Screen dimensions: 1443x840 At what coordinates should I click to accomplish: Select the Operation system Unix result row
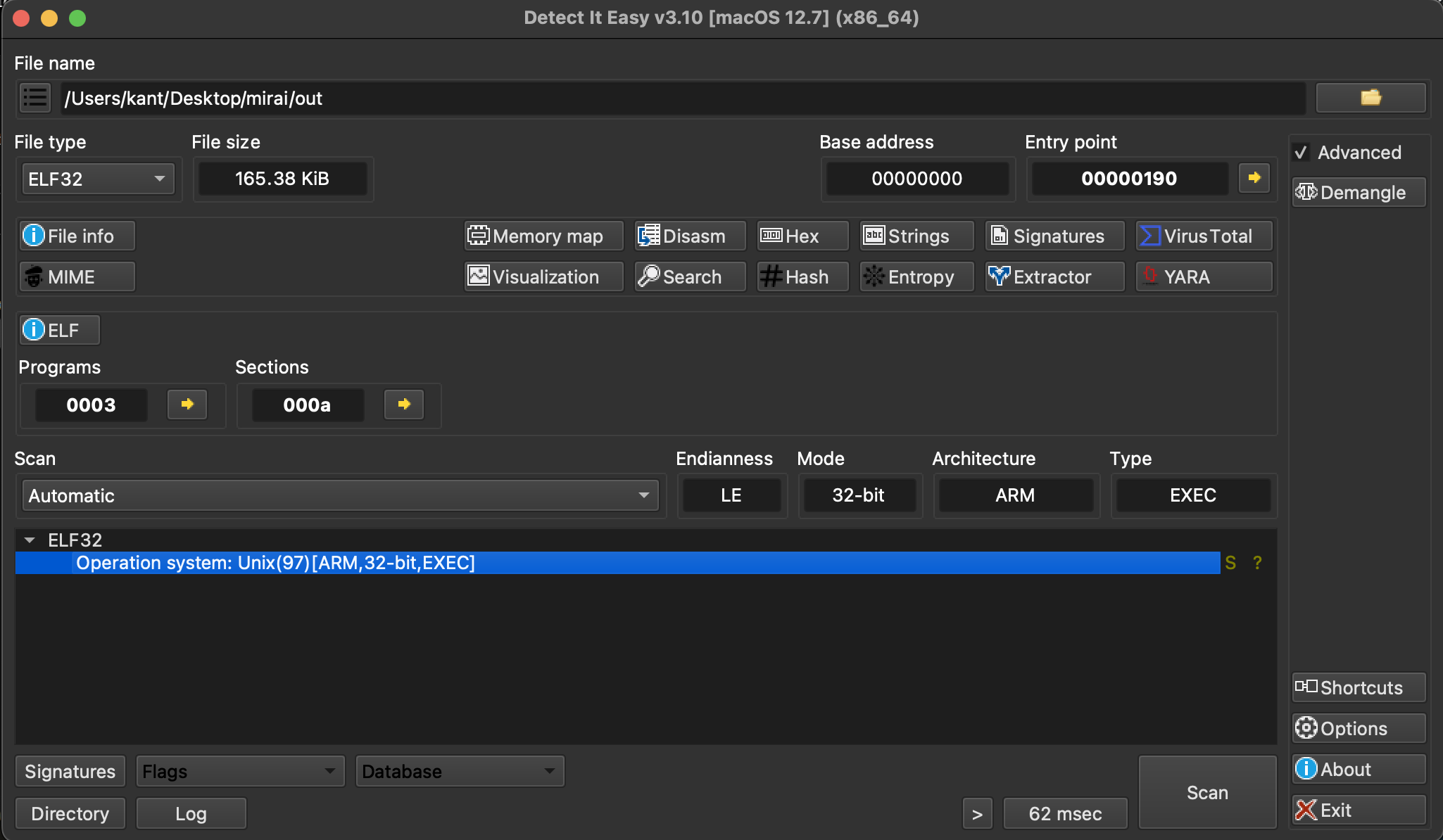click(x=617, y=563)
